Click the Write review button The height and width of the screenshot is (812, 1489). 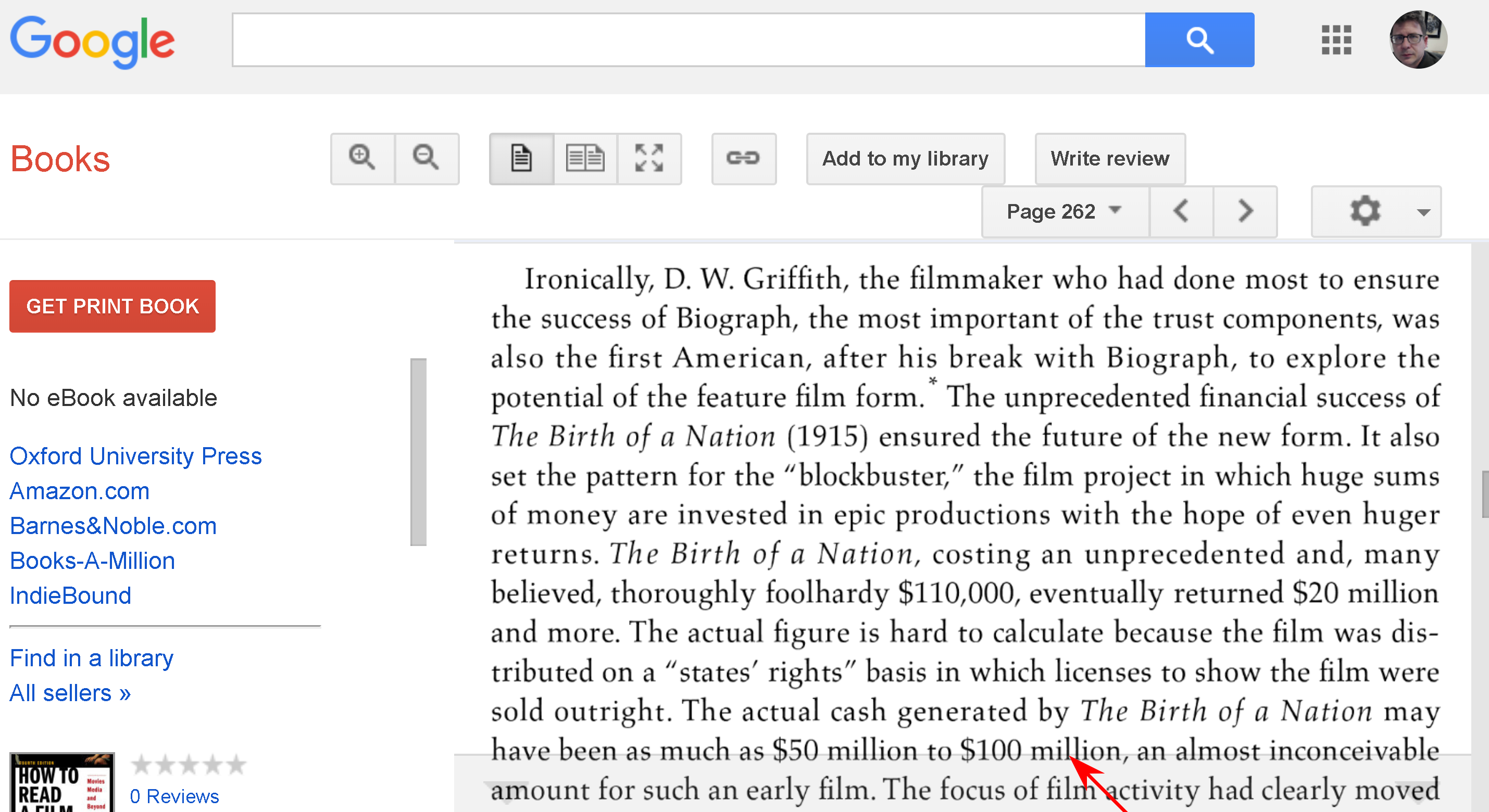coord(1110,158)
